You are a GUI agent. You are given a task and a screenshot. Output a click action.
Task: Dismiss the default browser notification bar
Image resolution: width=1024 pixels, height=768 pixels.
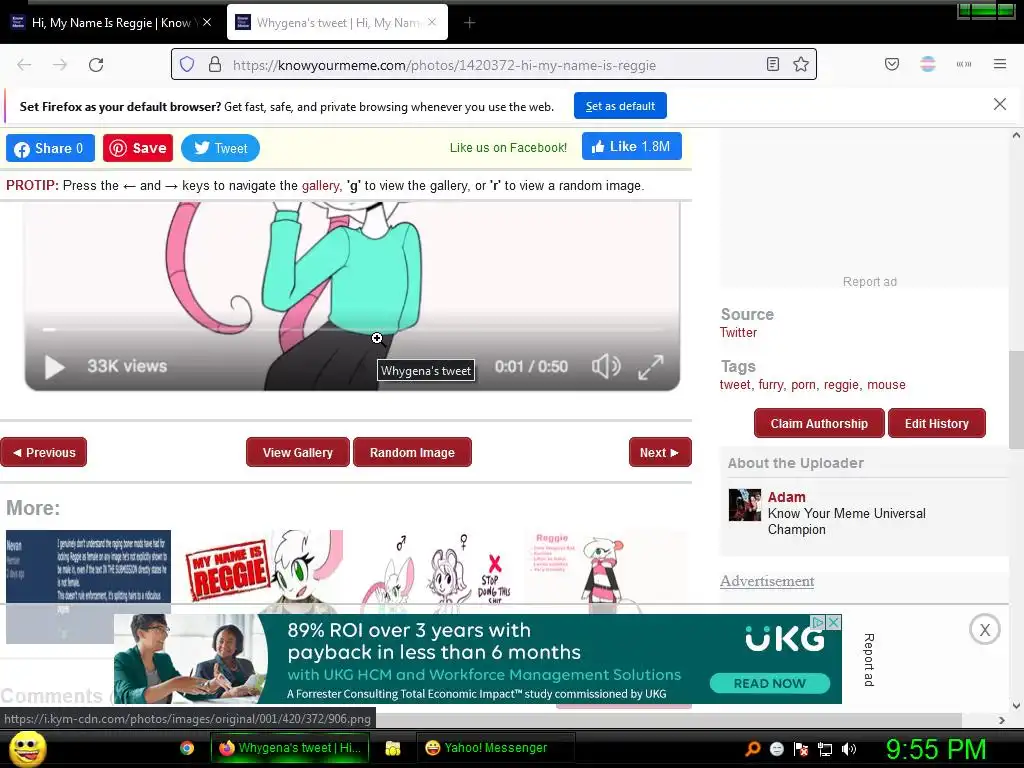[1000, 104]
